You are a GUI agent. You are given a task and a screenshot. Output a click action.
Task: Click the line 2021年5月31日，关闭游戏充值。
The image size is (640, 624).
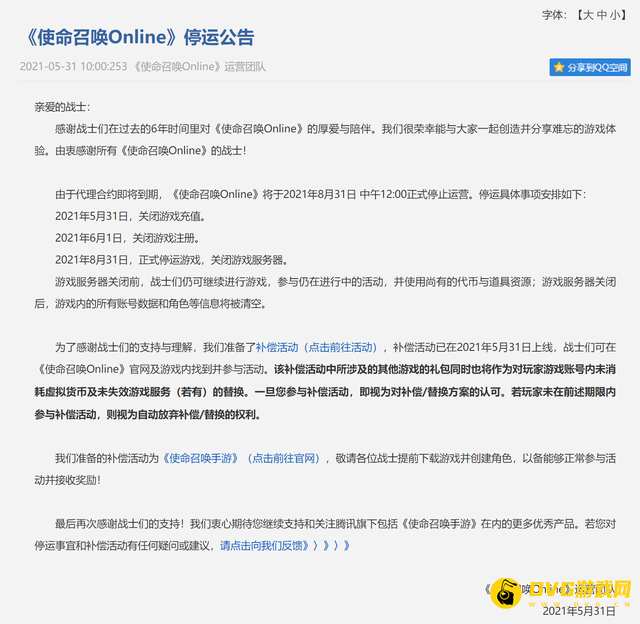point(130,216)
